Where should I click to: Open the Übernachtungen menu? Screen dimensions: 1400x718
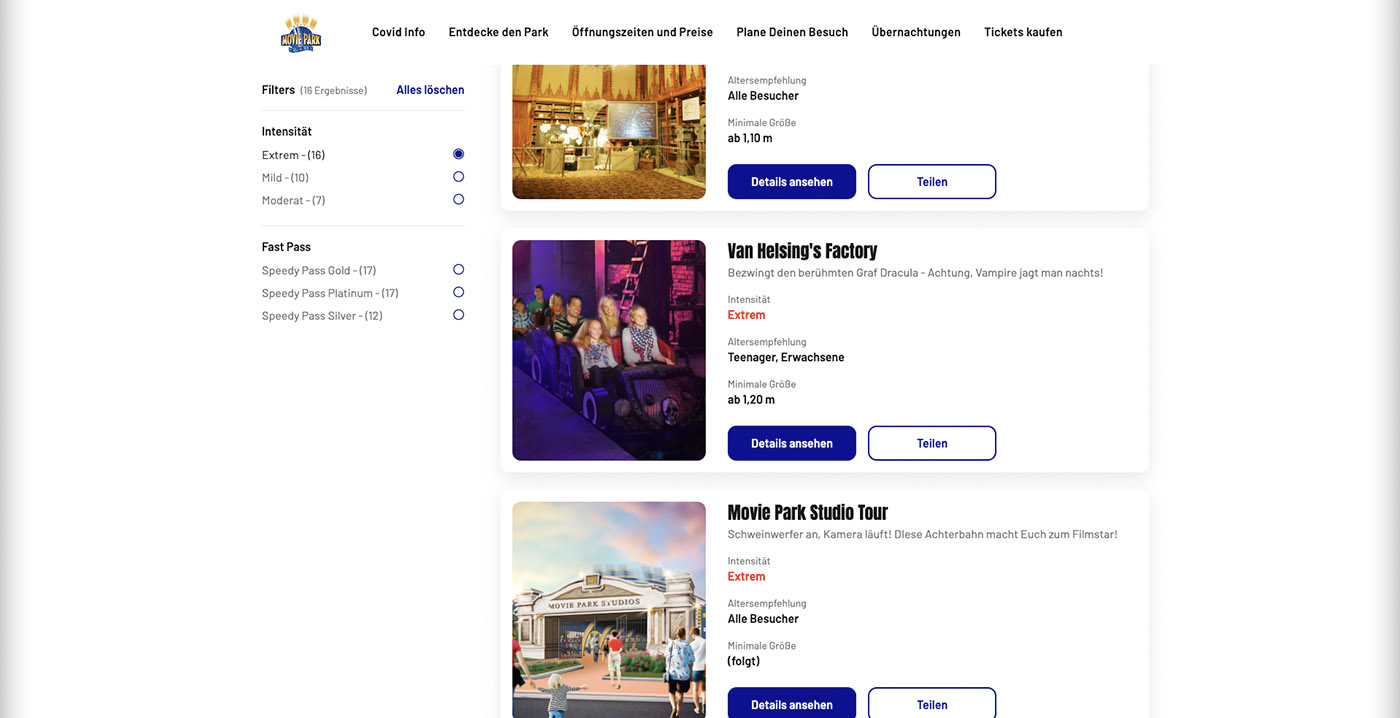[x=916, y=32]
